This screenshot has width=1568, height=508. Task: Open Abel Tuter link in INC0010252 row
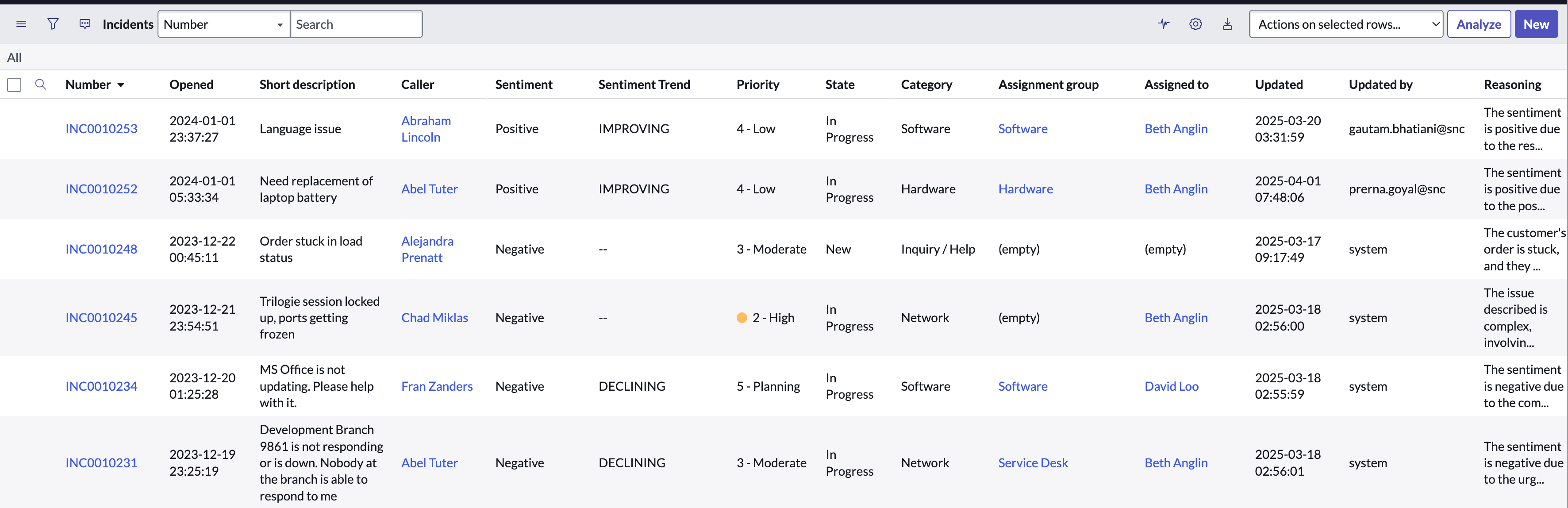tap(429, 189)
